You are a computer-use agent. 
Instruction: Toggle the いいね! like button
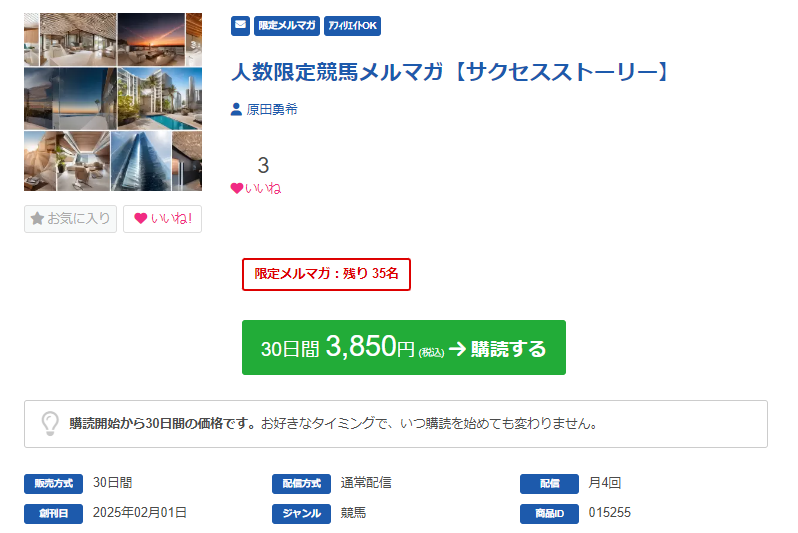click(x=162, y=218)
